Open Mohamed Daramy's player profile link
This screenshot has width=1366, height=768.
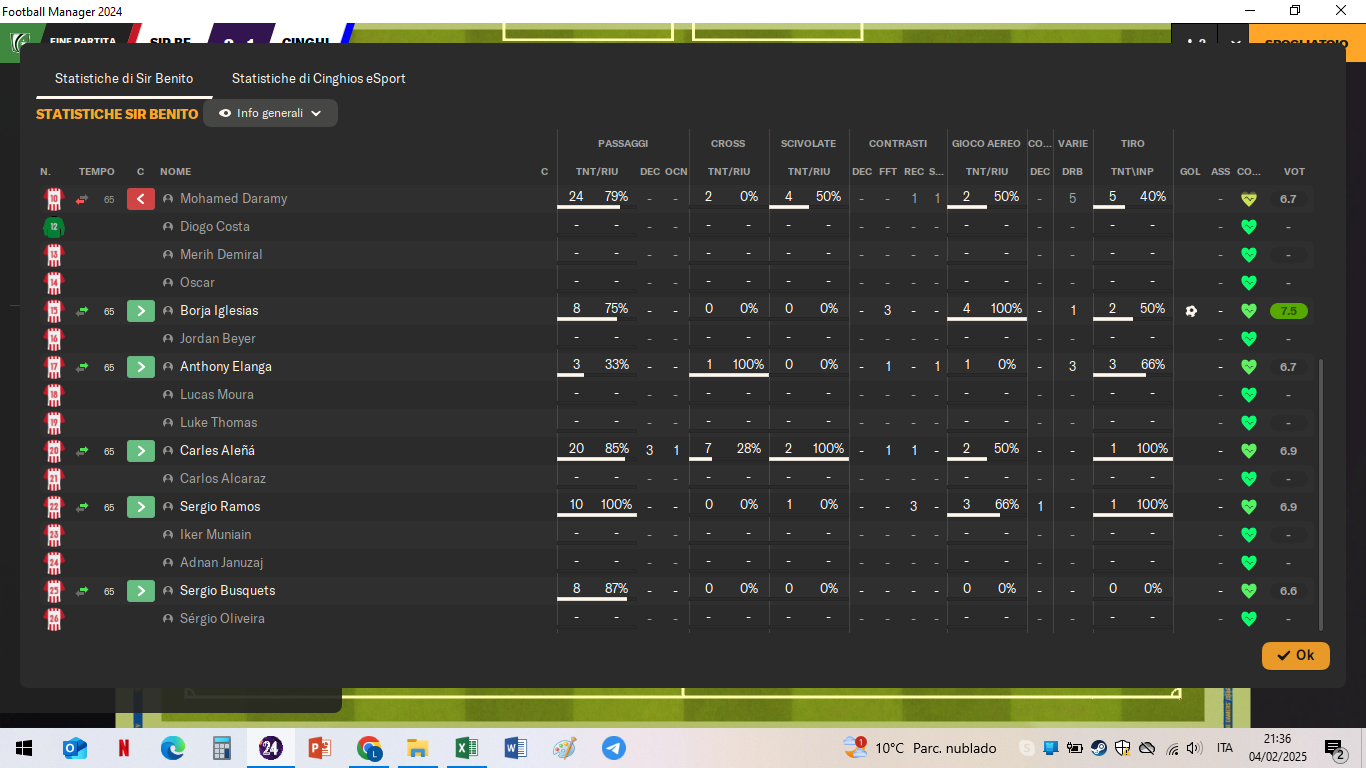coord(234,199)
